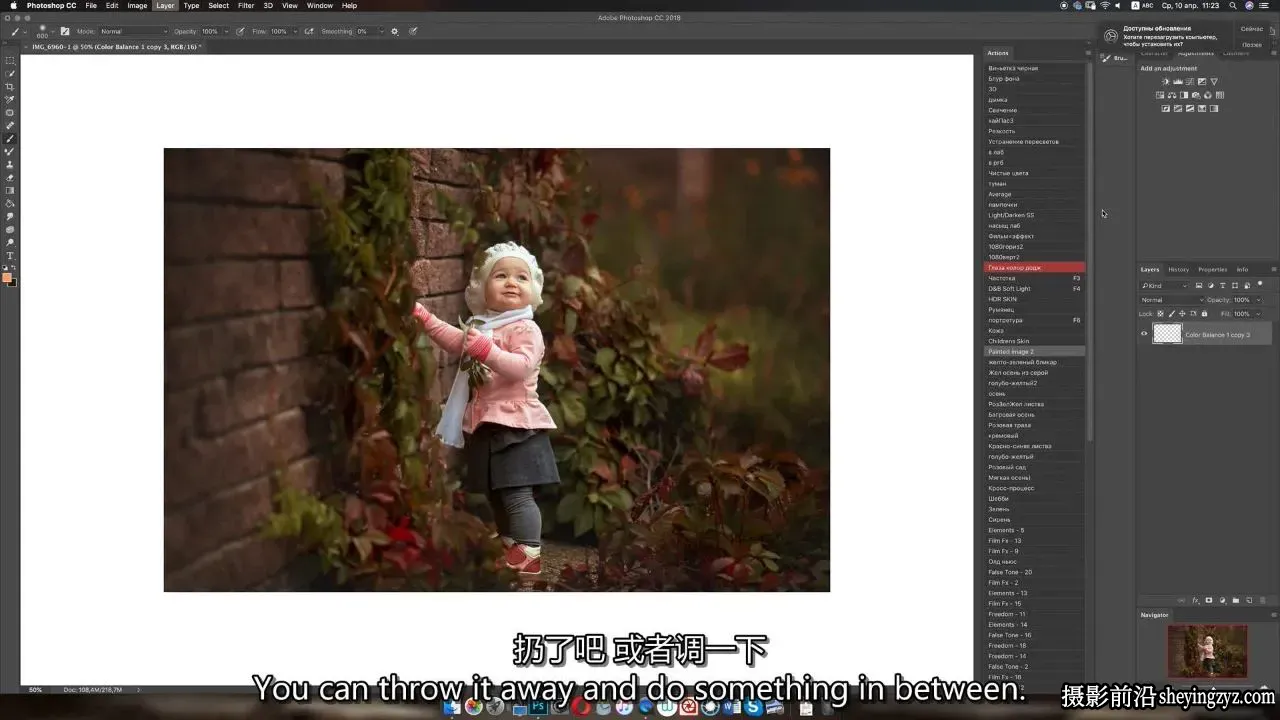Toggle lock transparent pixels in Layers panel
Image resolution: width=1280 pixels, height=720 pixels.
click(x=1160, y=314)
